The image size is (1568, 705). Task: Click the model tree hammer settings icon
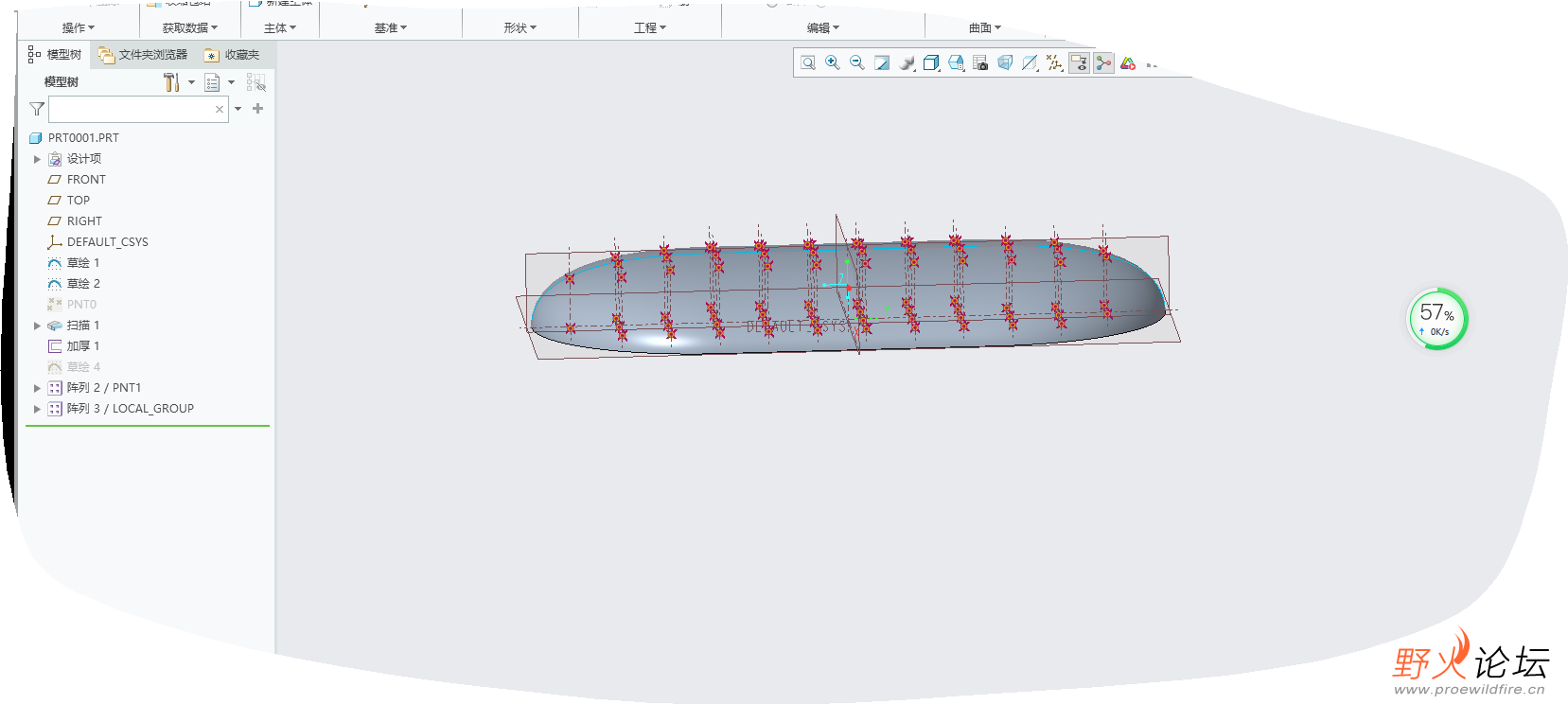[x=171, y=82]
